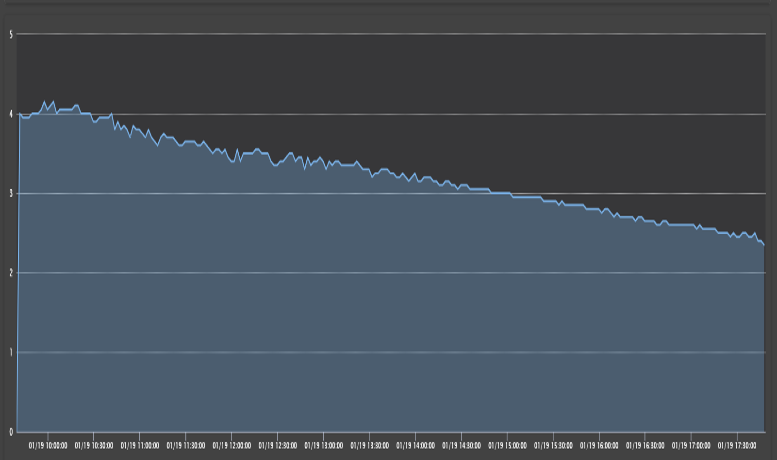
Task: Select the 01/19 13:00:00 x-axis label
Action: pos(323,445)
